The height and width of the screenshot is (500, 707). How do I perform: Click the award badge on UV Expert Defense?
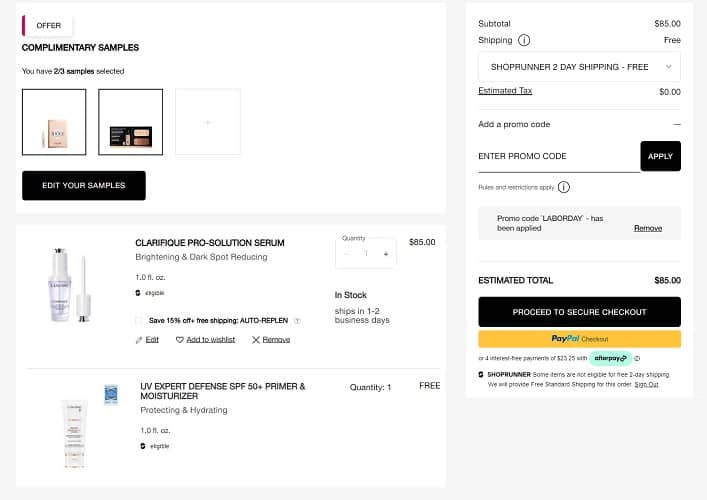111,394
